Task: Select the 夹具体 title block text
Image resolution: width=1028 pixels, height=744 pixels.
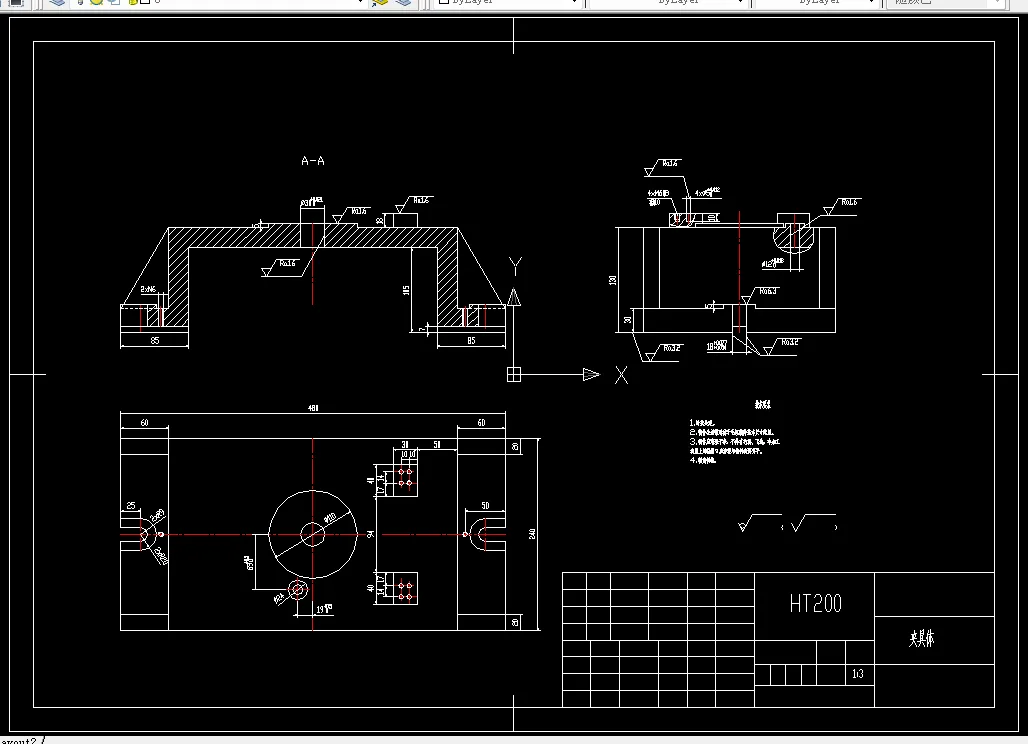Action: (x=921, y=638)
